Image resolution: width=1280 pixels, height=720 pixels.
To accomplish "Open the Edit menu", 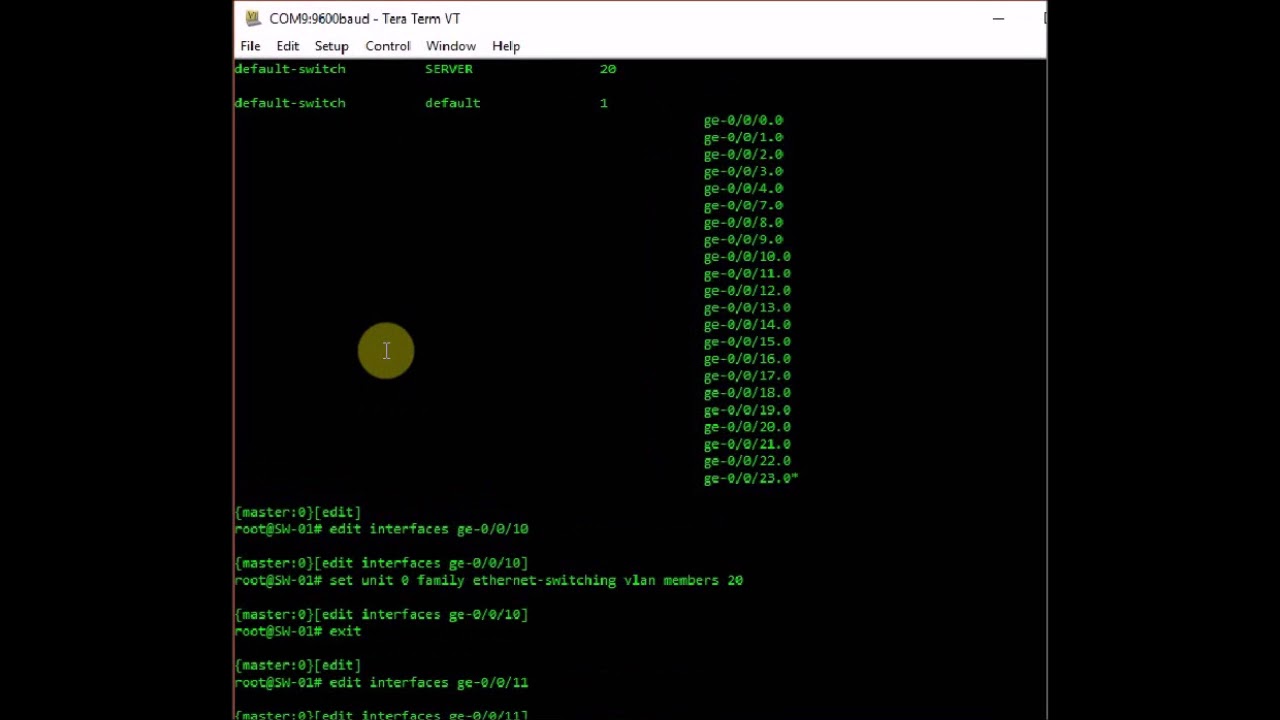I will pyautogui.click(x=288, y=46).
